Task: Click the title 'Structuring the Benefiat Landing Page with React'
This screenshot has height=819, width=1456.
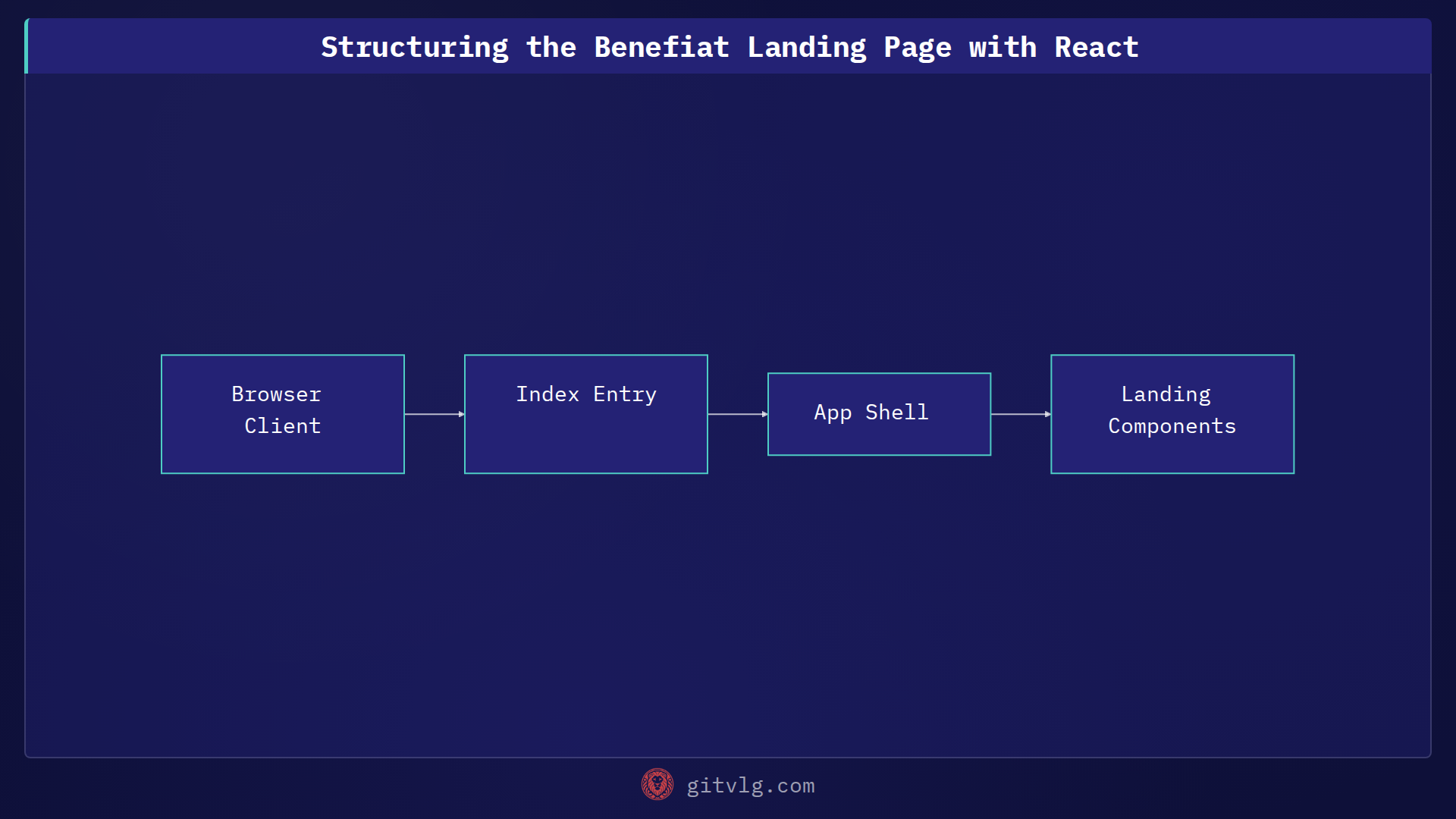Action: (730, 47)
